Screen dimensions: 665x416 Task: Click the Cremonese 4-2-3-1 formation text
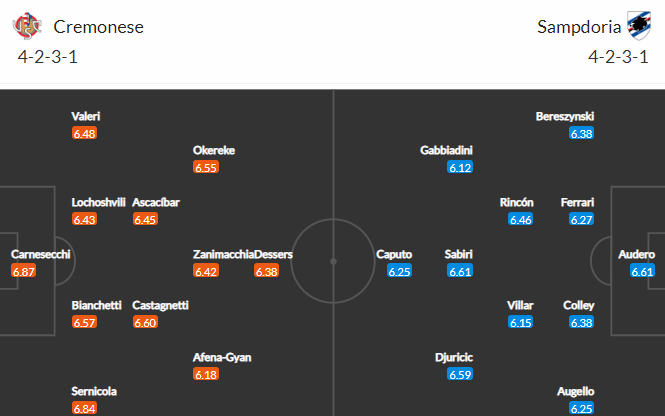tap(48, 56)
